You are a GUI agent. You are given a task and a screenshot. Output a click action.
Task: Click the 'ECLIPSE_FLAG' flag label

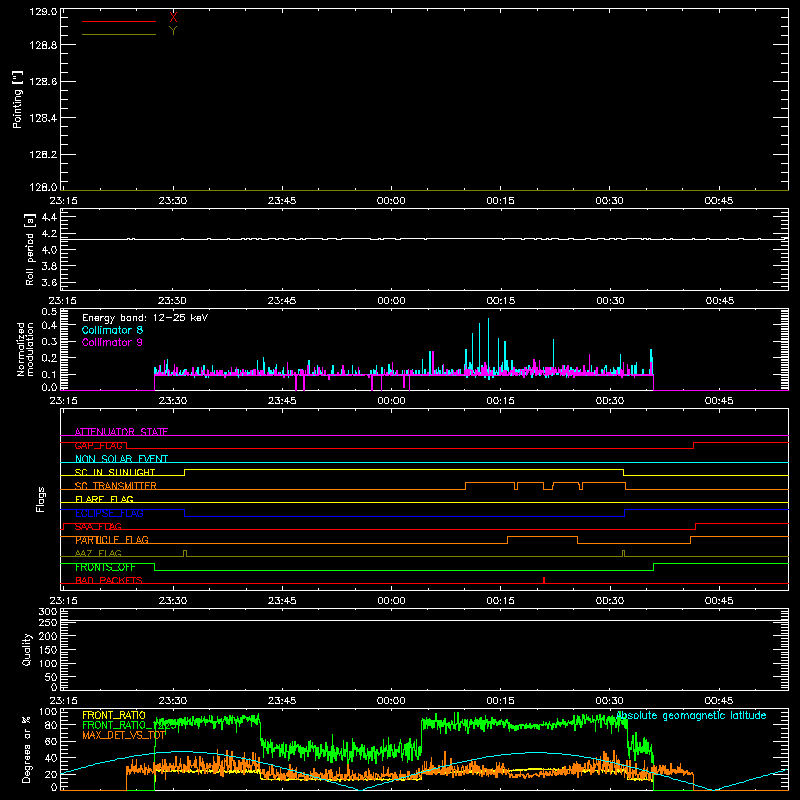(x=109, y=513)
